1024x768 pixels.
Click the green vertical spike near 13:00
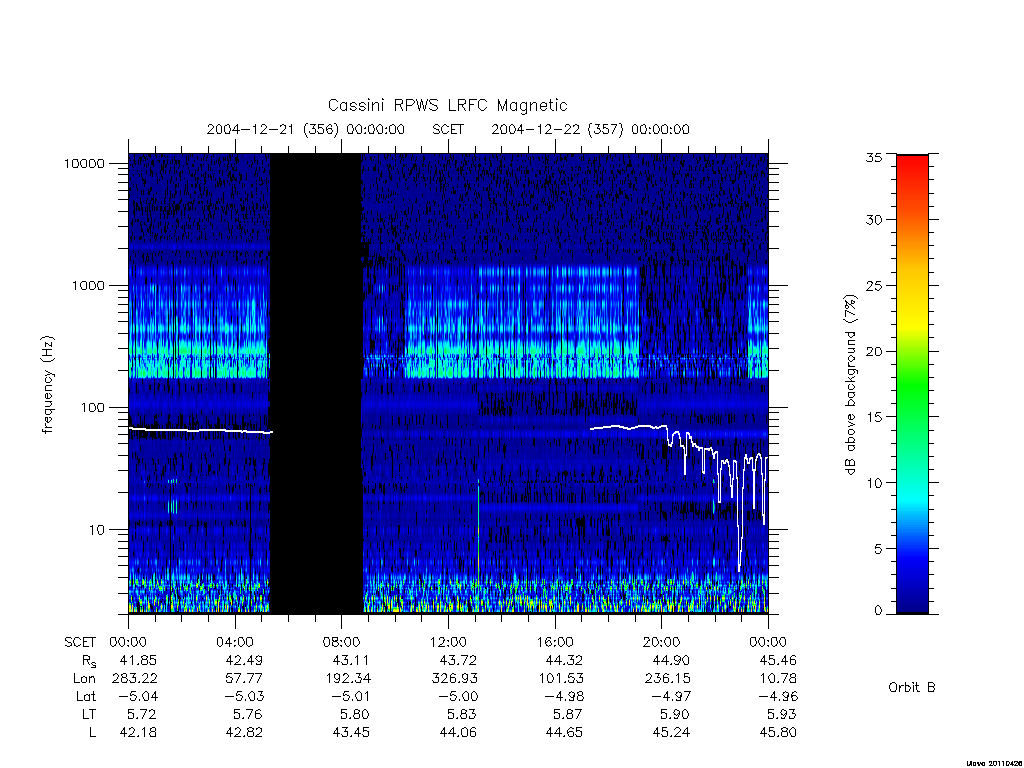[479, 532]
